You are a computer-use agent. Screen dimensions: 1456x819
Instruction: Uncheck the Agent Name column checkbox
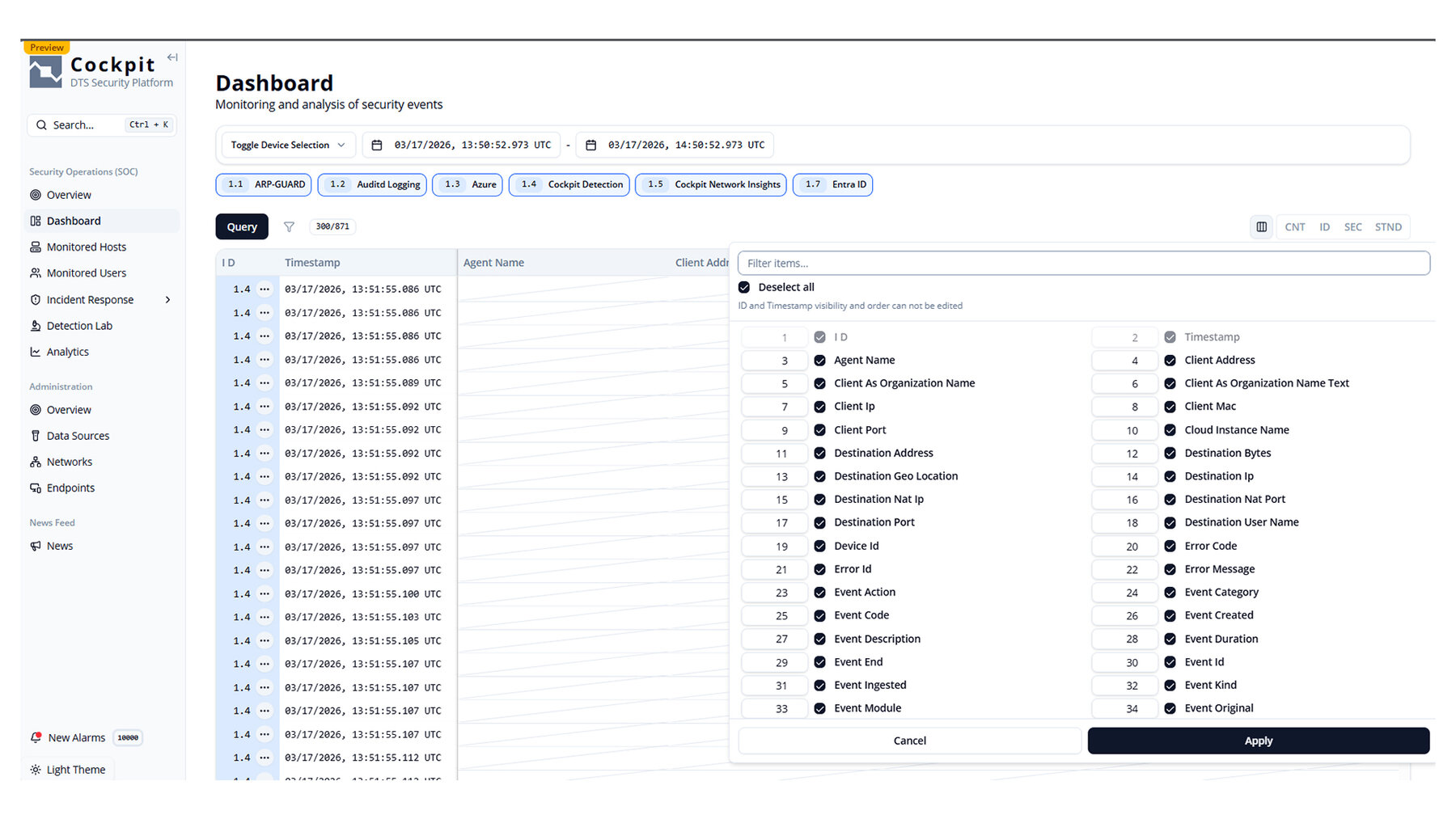819,361
